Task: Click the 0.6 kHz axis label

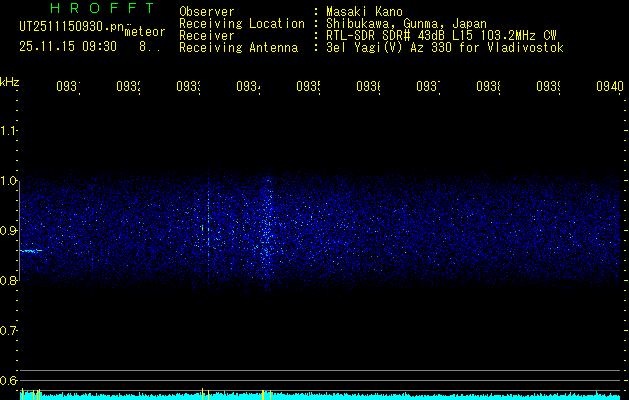Action: [8, 380]
